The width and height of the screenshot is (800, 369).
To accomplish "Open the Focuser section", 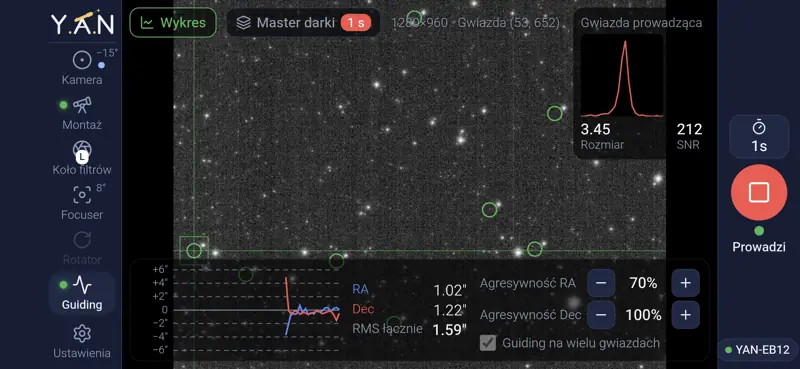I will pos(82,203).
